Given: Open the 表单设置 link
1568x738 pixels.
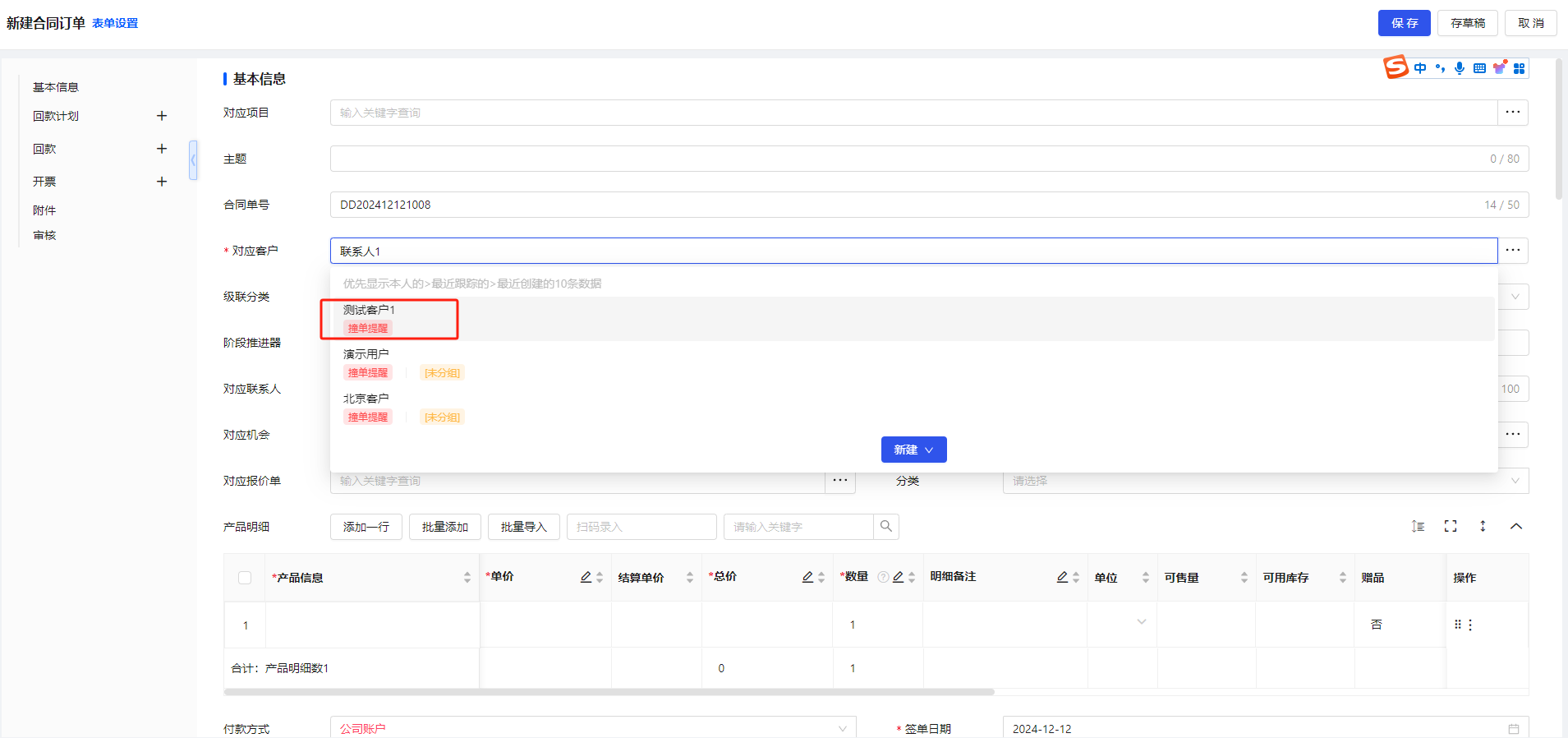Looking at the screenshot, I should click(115, 23).
